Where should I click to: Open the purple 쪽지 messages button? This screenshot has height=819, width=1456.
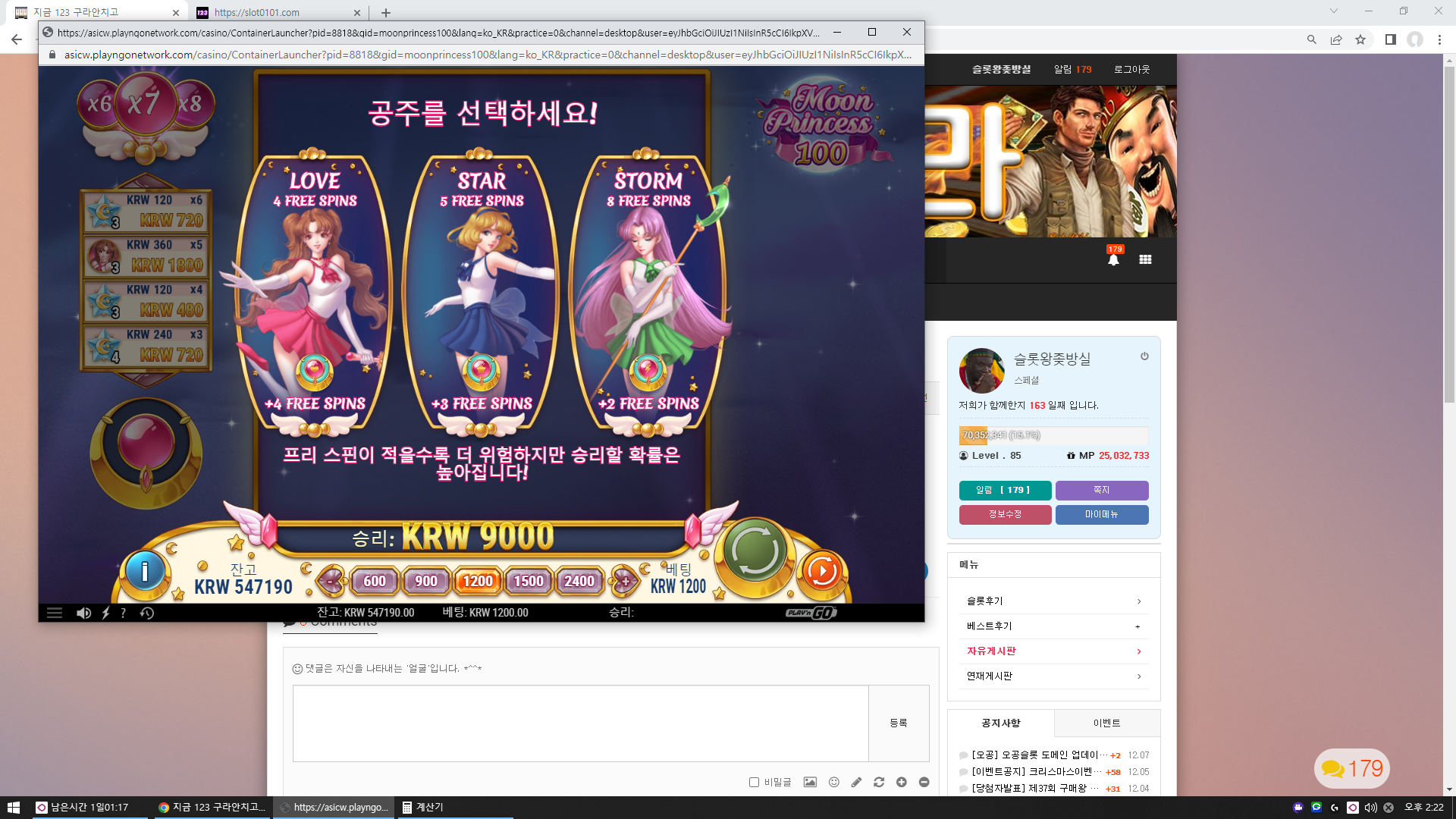tap(1102, 490)
